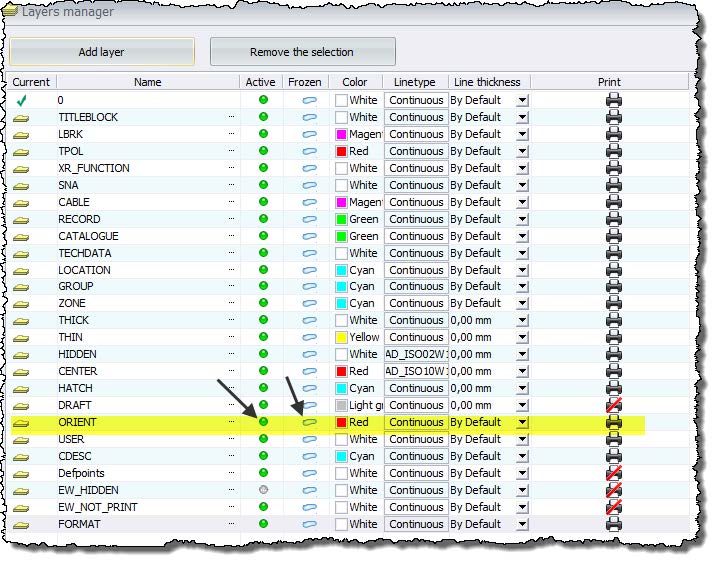Click the Add layer button
This screenshot has height=562, width=716.
click(102, 52)
